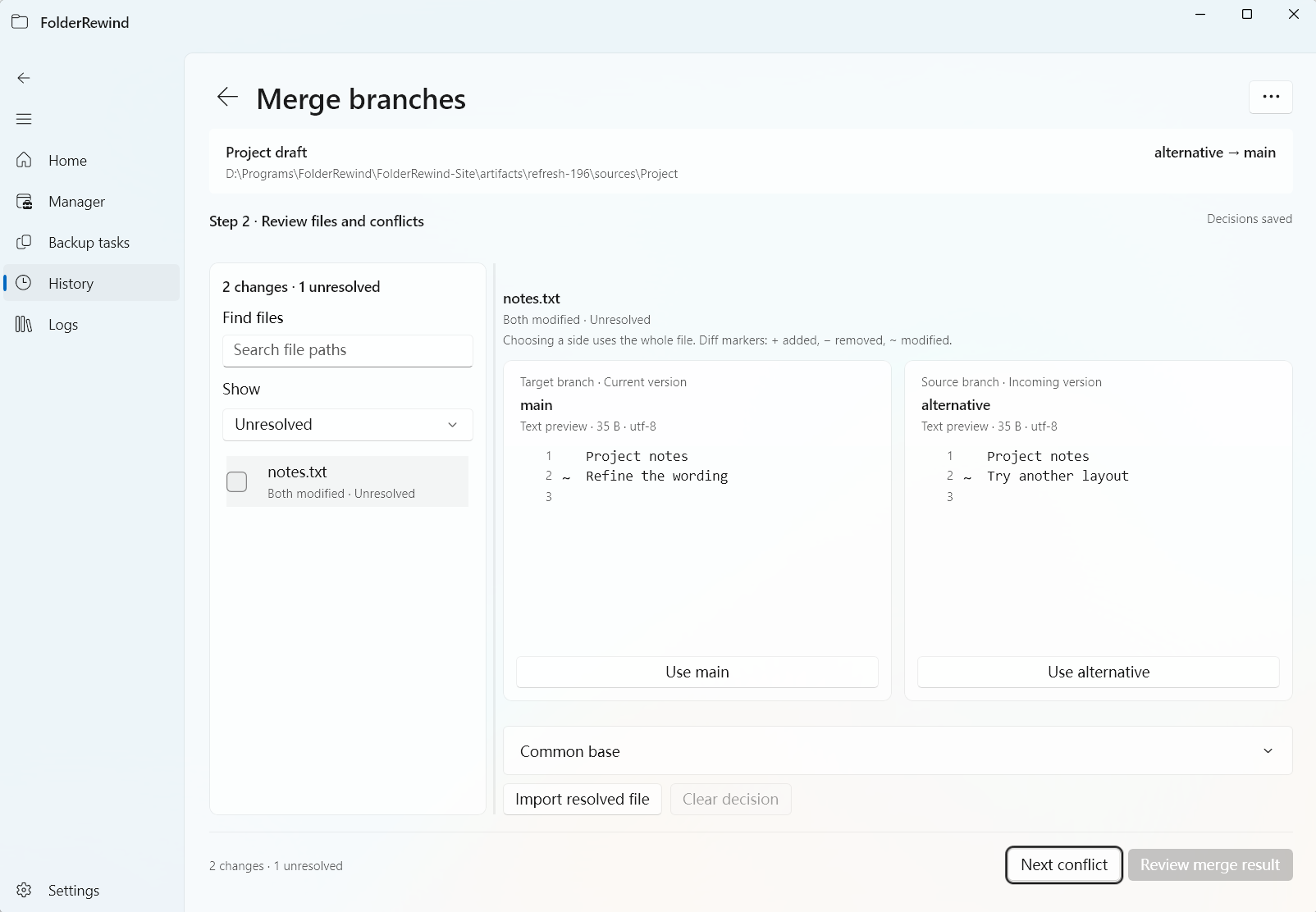Click the "Decisions saved" status text
The width and height of the screenshot is (1316, 912).
pyautogui.click(x=1250, y=219)
